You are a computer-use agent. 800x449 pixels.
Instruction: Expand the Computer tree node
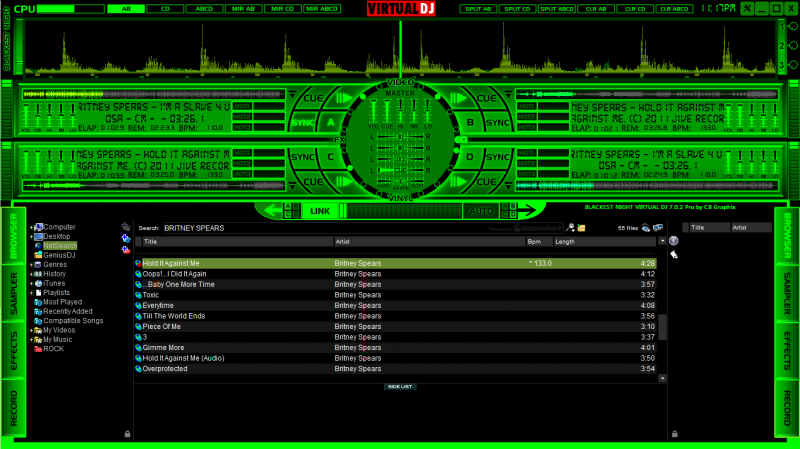click(x=32, y=228)
